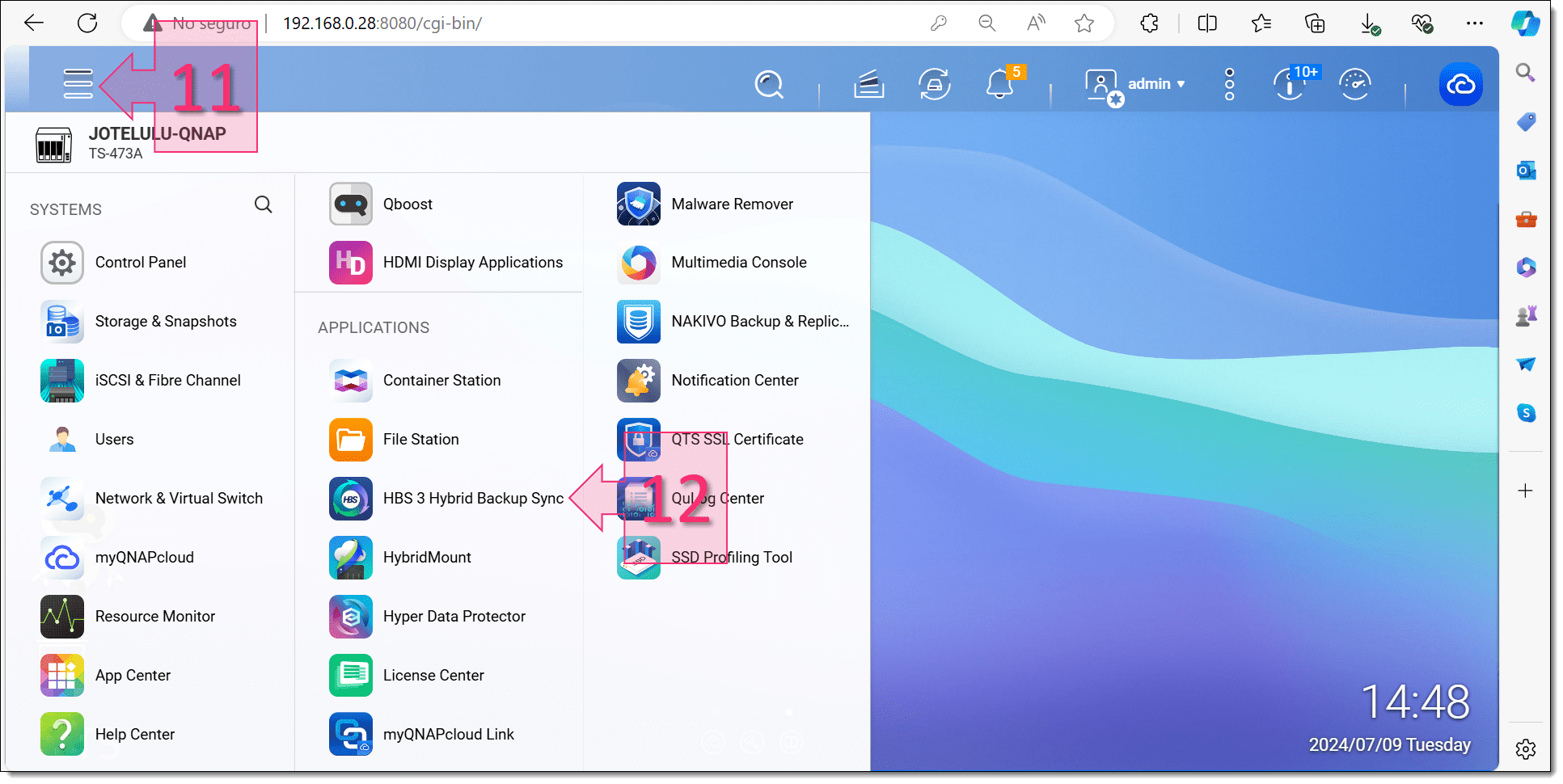Image resolution: width=1563 pixels, height=784 pixels.
Task: Open License Center
Action: click(407, 676)
